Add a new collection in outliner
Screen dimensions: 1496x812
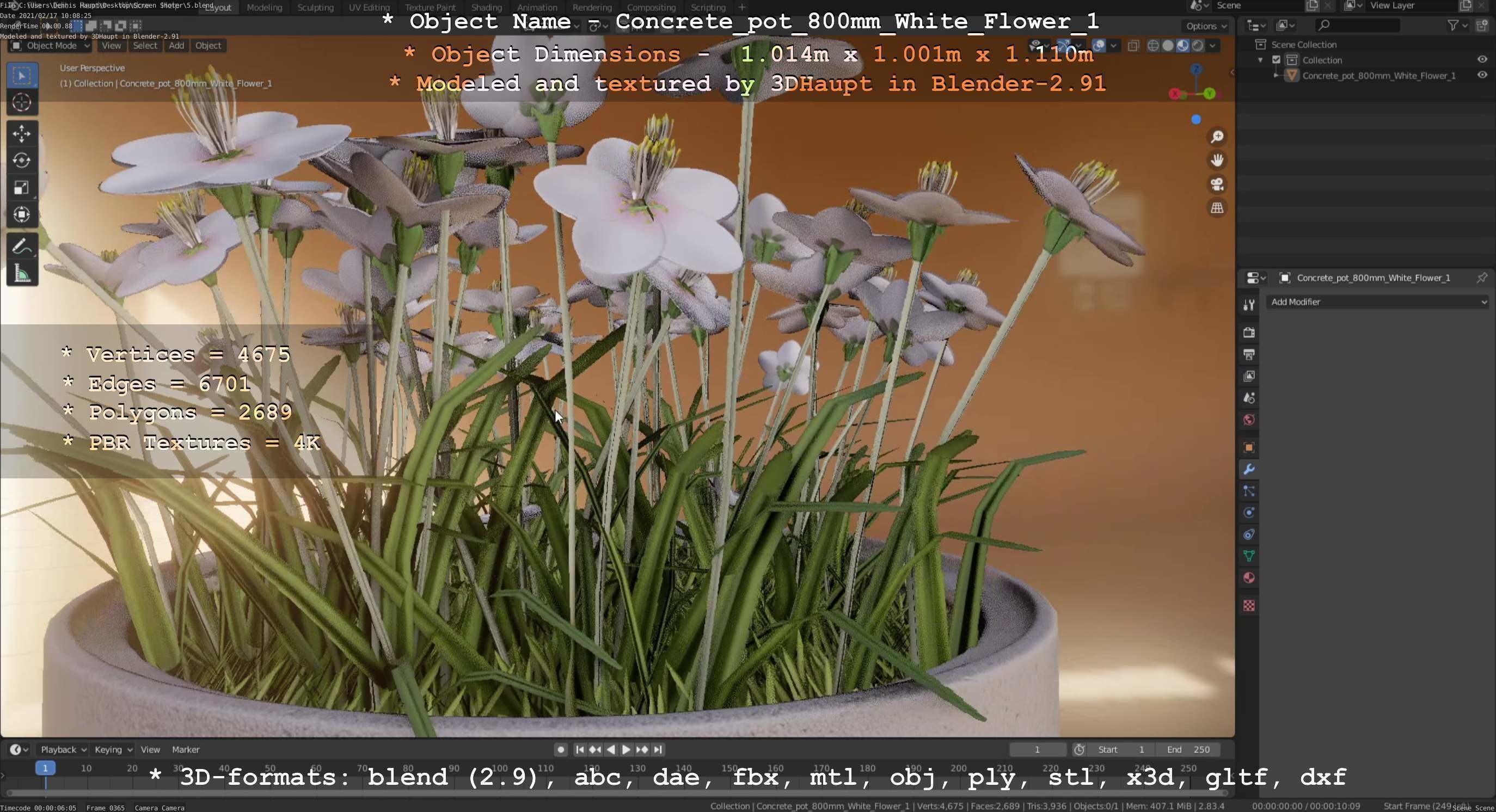coord(1482,26)
